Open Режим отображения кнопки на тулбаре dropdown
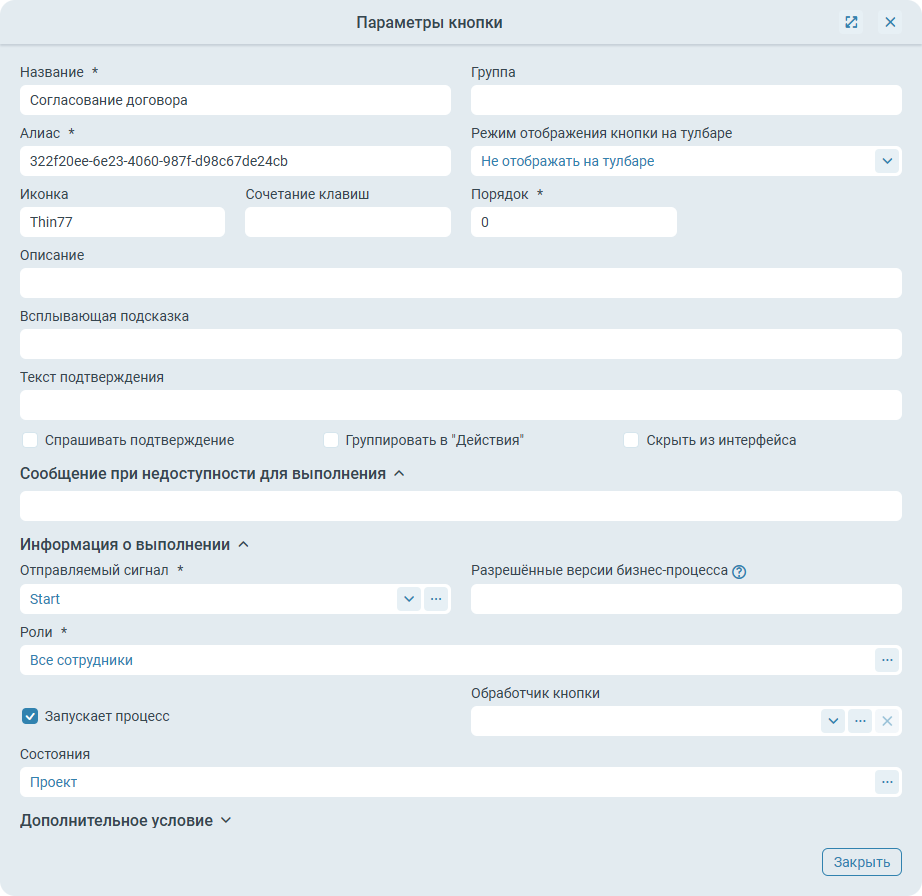 point(887,160)
